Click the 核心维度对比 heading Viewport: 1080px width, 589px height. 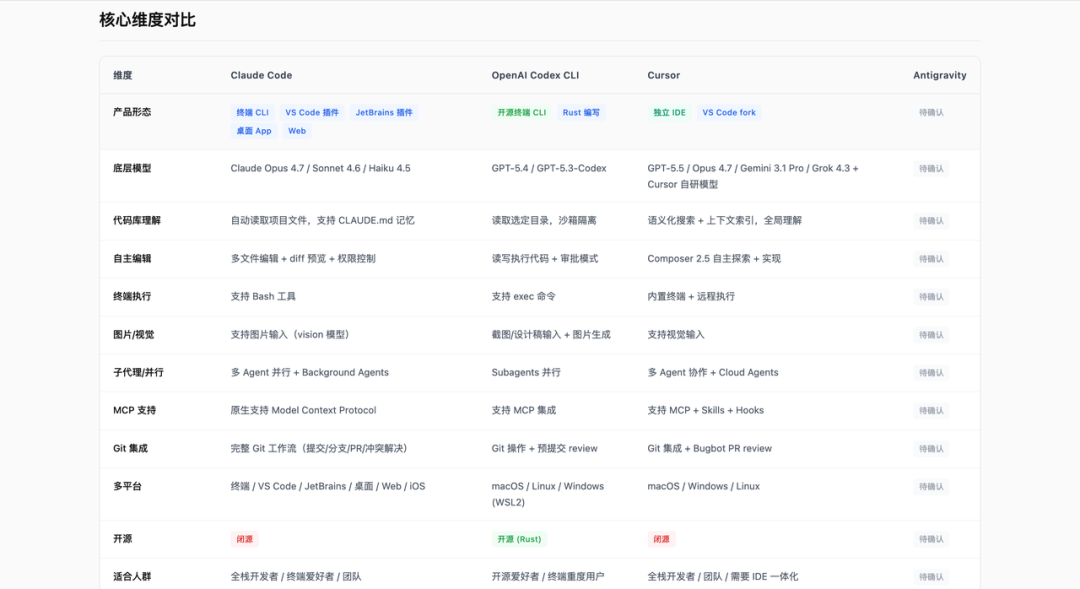tap(147, 20)
